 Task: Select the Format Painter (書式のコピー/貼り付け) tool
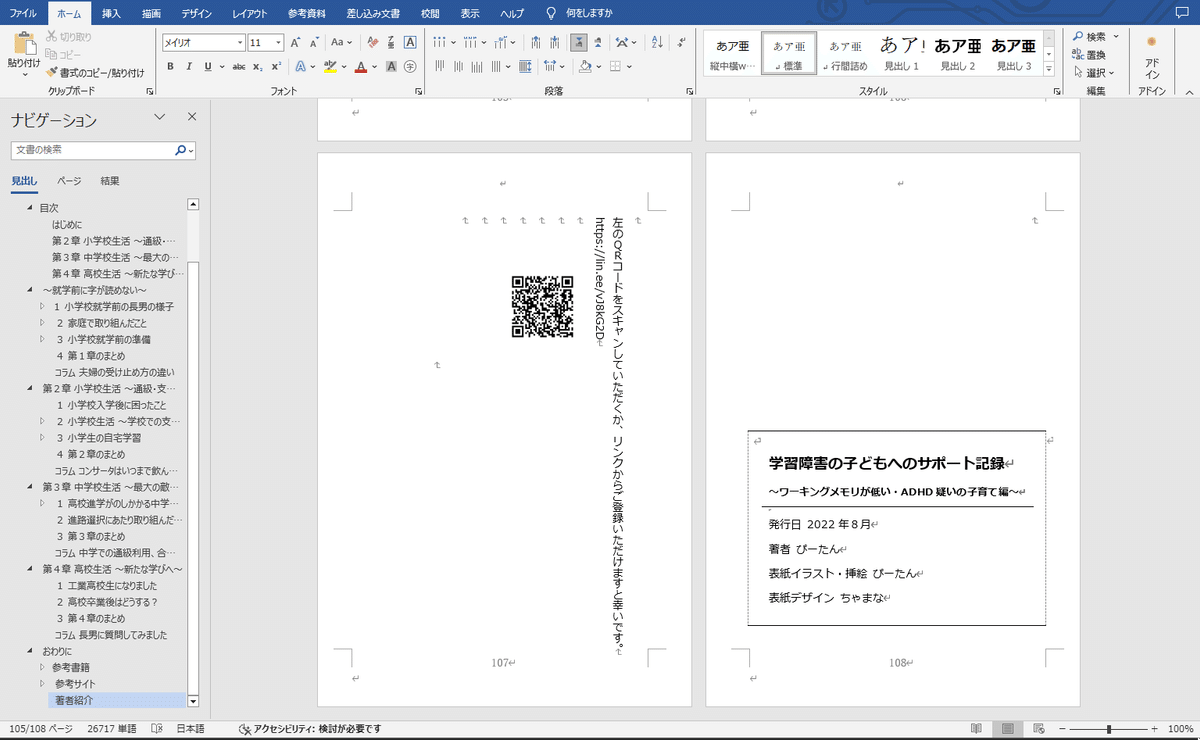coord(95,73)
